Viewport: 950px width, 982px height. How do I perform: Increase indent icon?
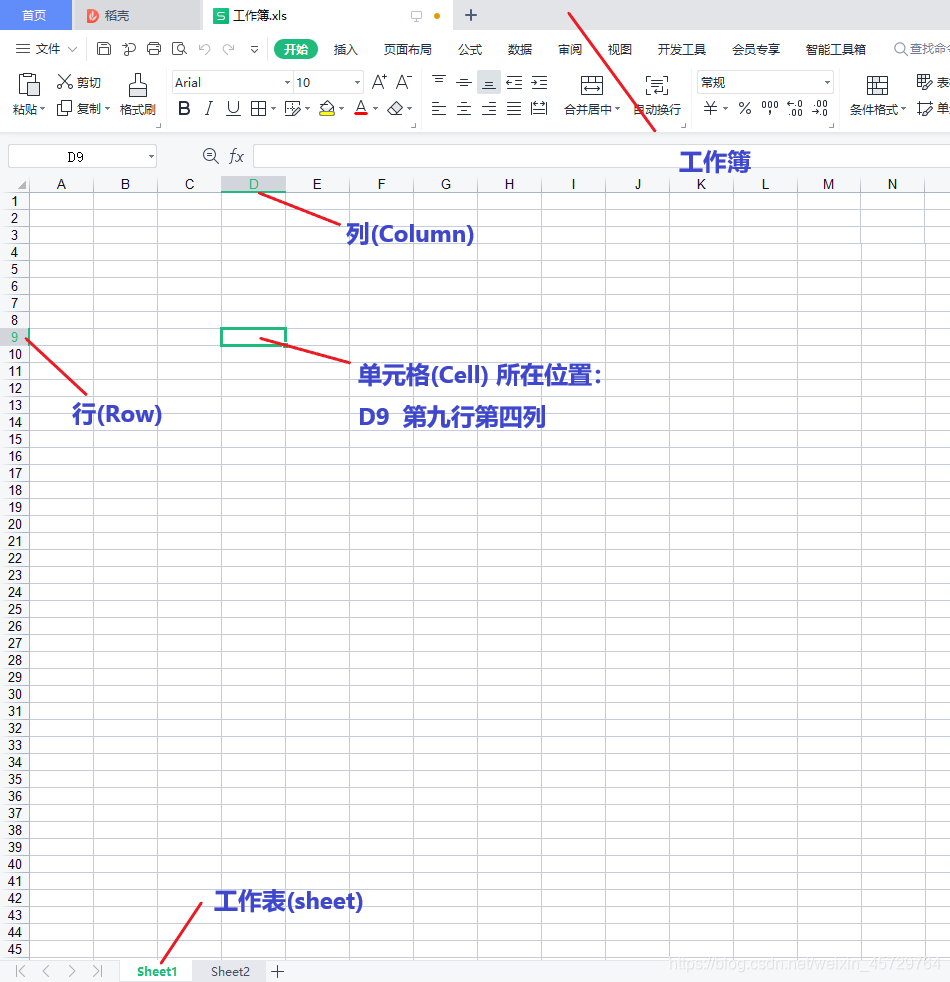pyautogui.click(x=539, y=82)
